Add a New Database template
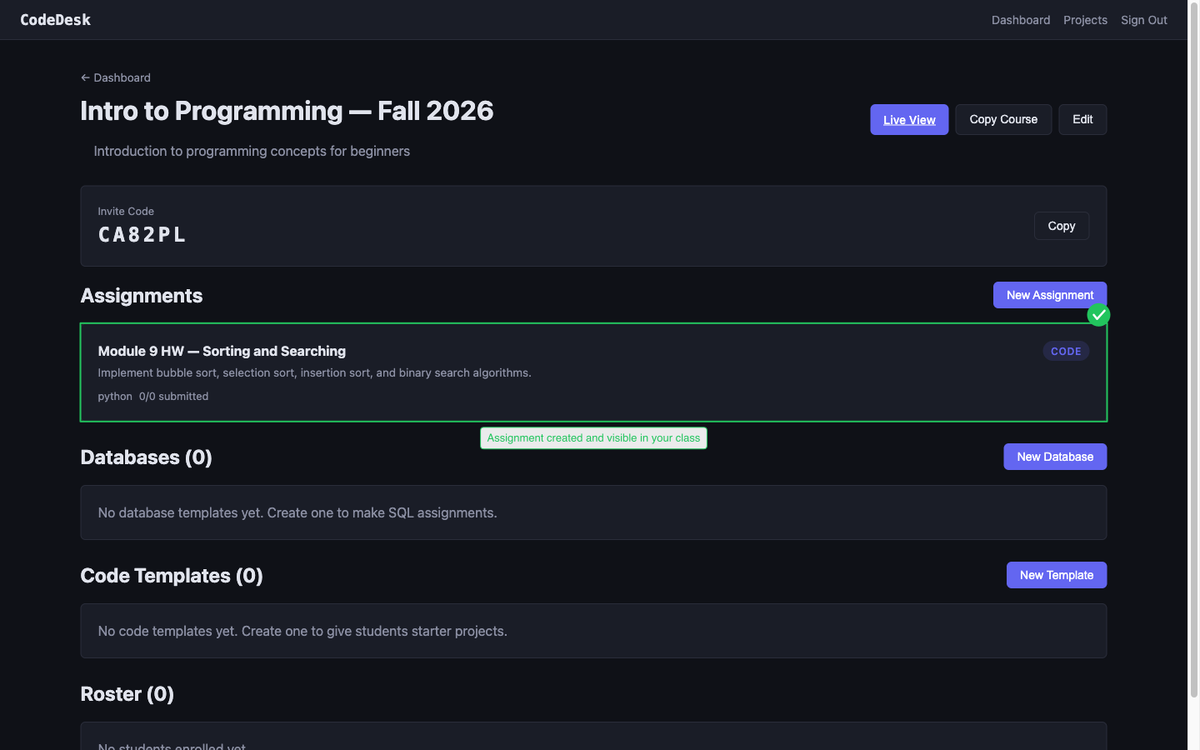Viewport: 1200px width, 750px height. coord(1054,457)
